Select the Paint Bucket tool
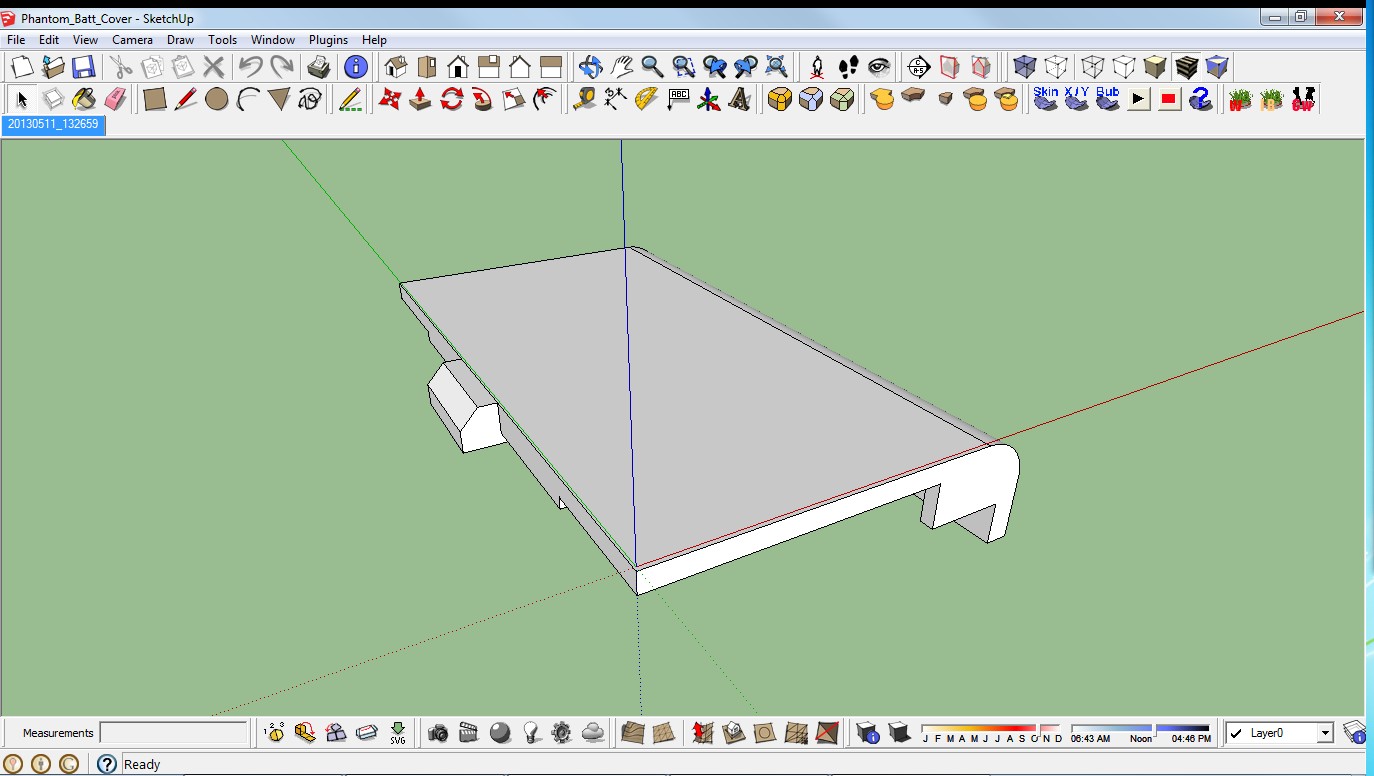Viewport: 1374px width, 776px height. tap(84, 99)
